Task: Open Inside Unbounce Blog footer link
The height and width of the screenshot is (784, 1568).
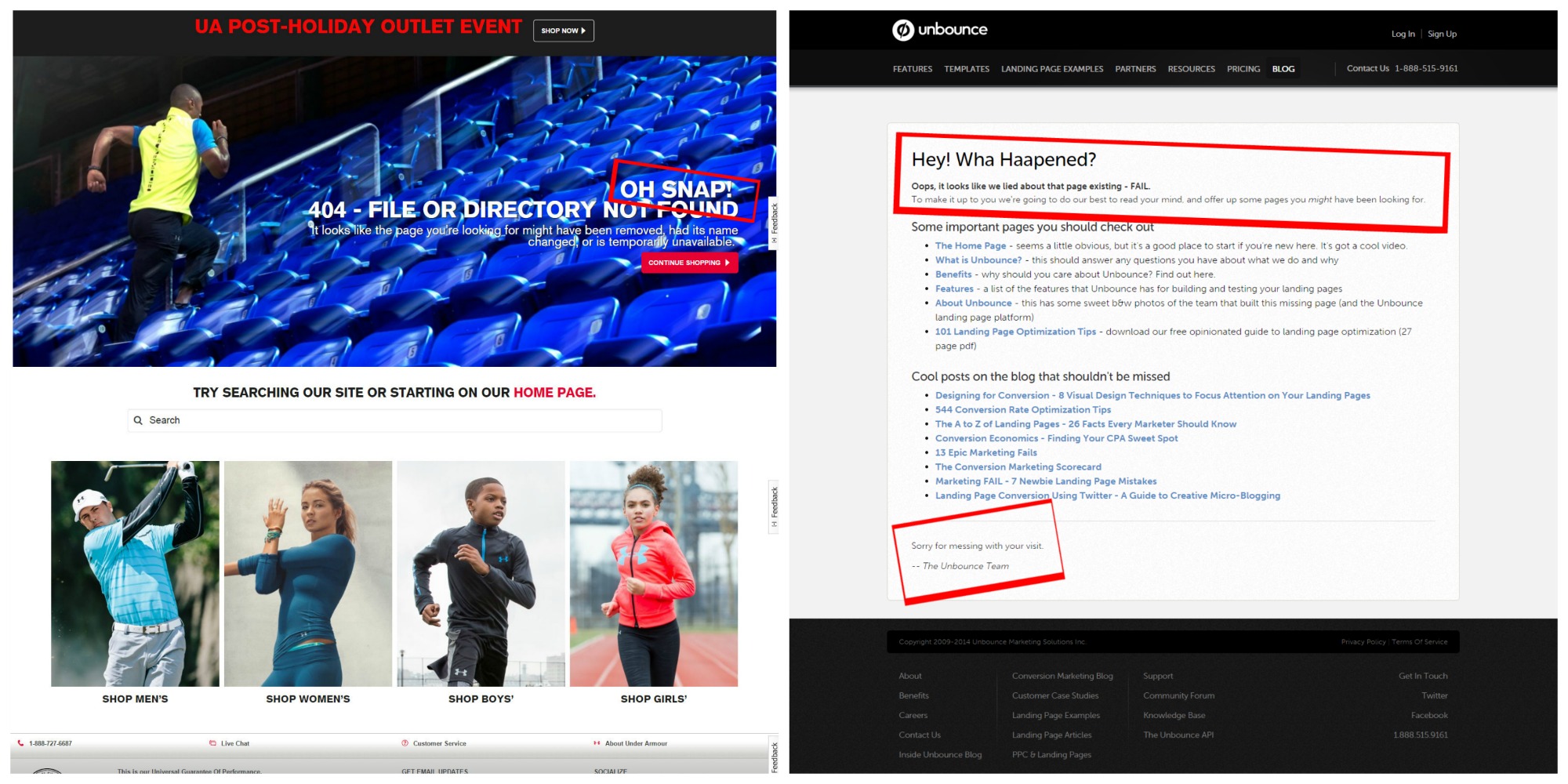Action: pyautogui.click(x=940, y=754)
